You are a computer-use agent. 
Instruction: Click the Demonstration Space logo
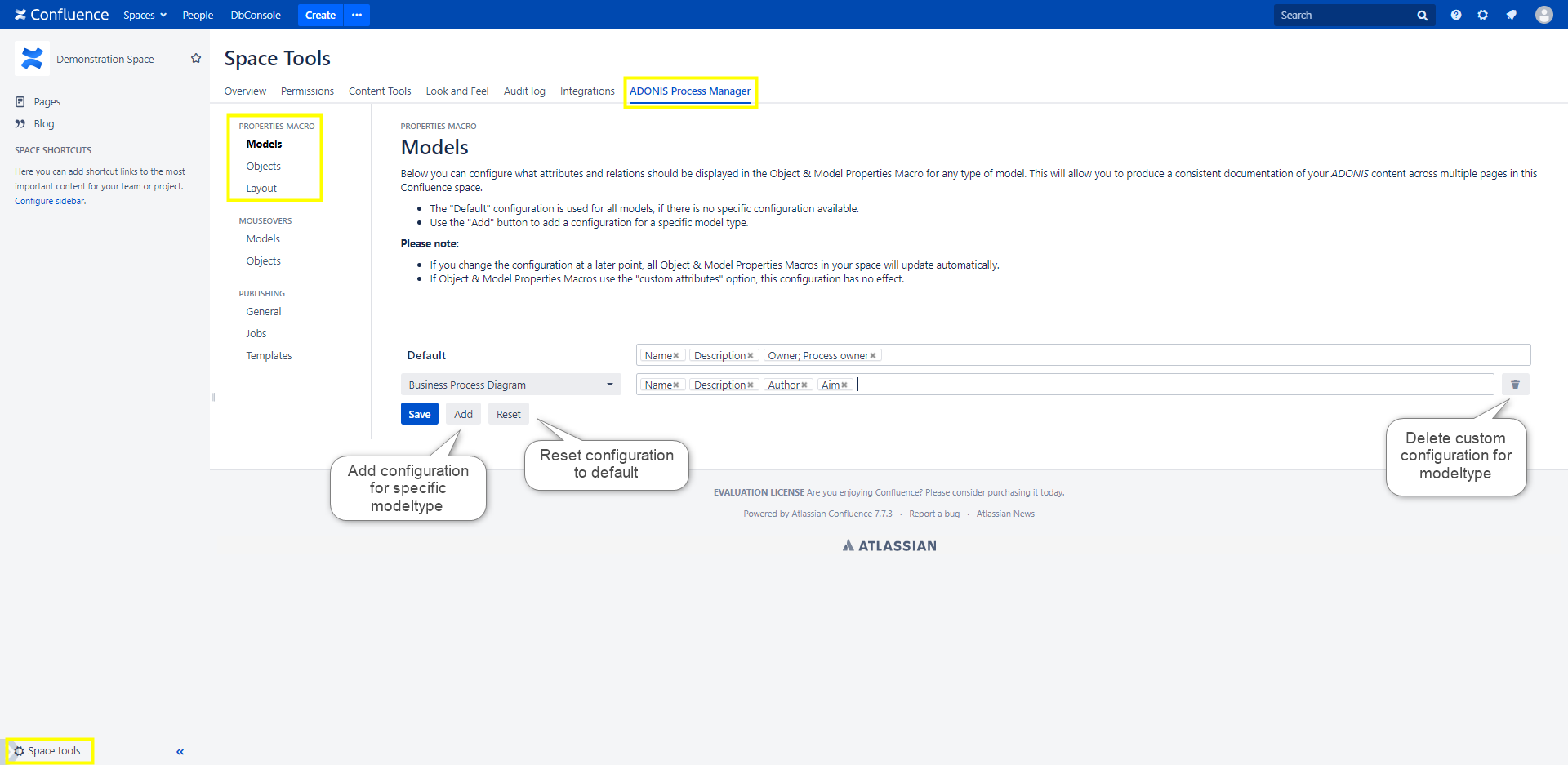[32, 59]
